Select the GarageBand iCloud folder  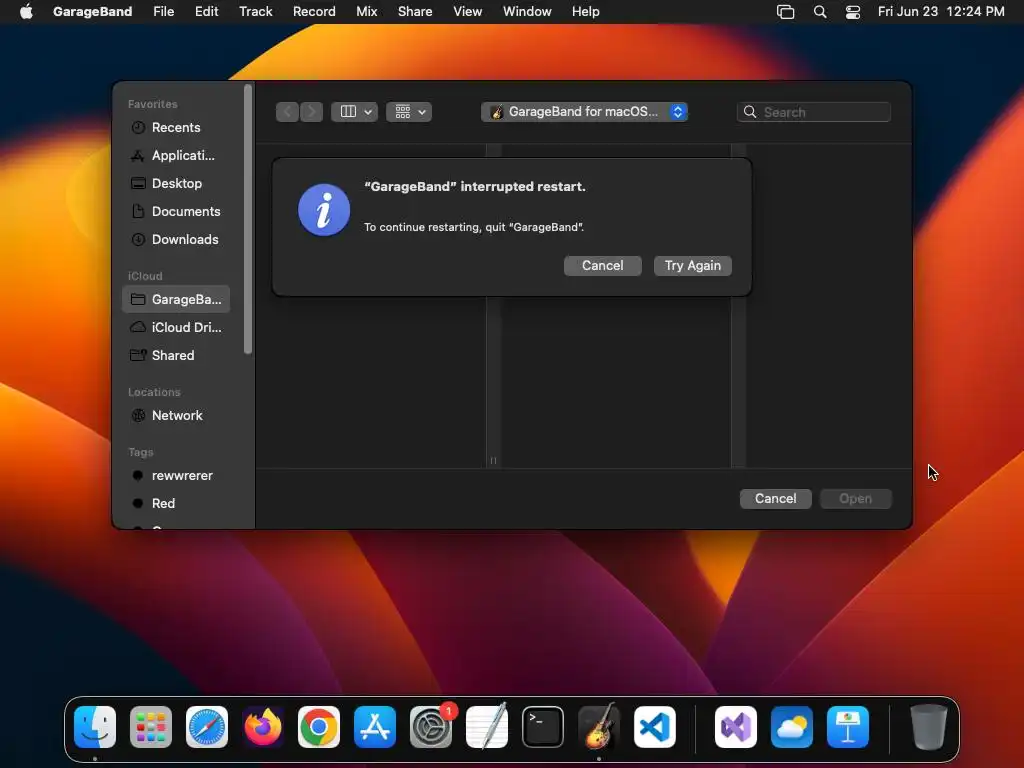point(176,299)
